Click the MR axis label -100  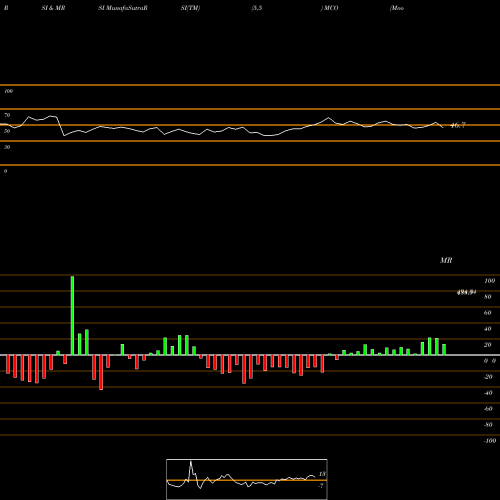[x=490, y=441]
